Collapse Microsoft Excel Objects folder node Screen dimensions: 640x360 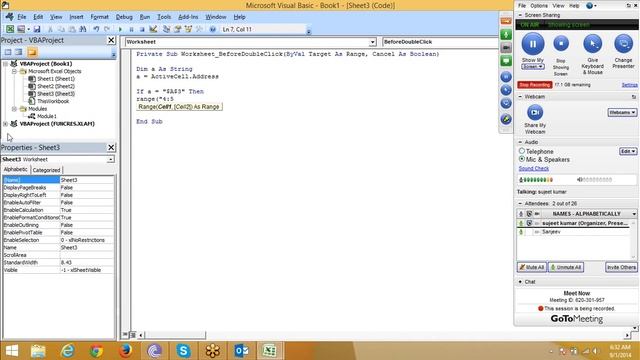14,71
